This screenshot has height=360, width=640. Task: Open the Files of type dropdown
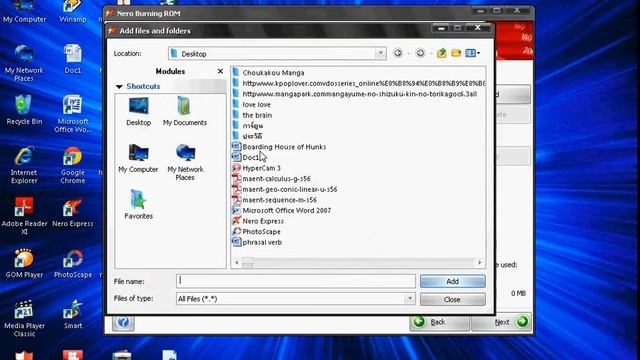(410, 299)
